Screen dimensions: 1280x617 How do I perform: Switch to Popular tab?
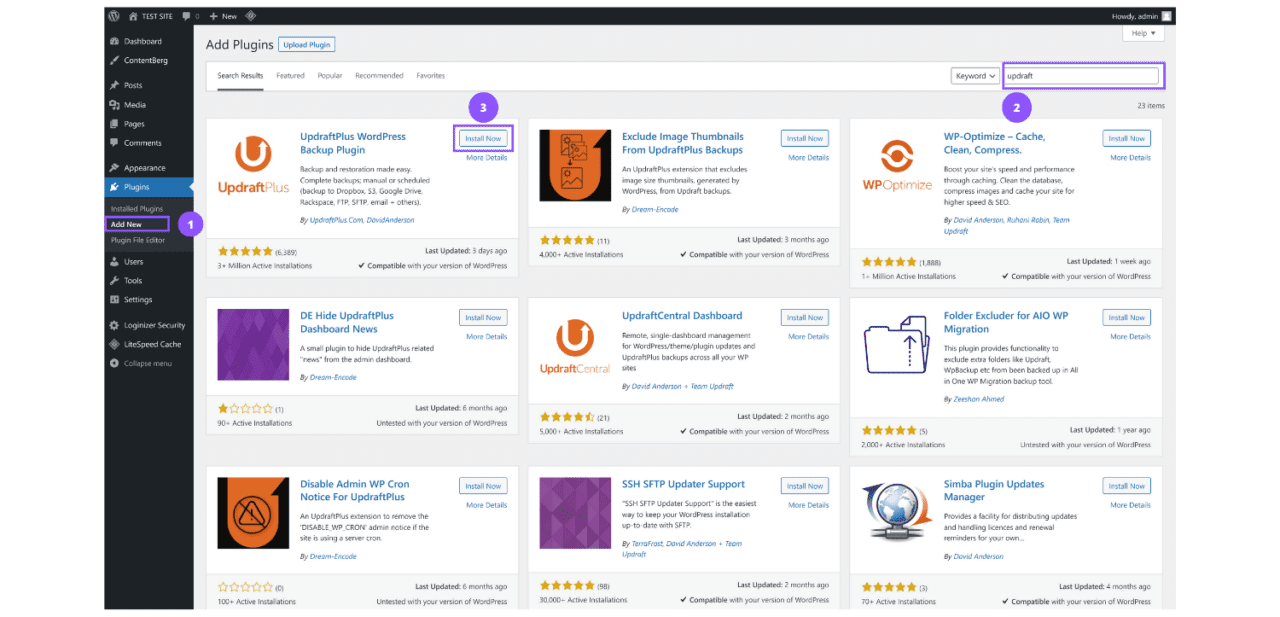[x=330, y=76]
